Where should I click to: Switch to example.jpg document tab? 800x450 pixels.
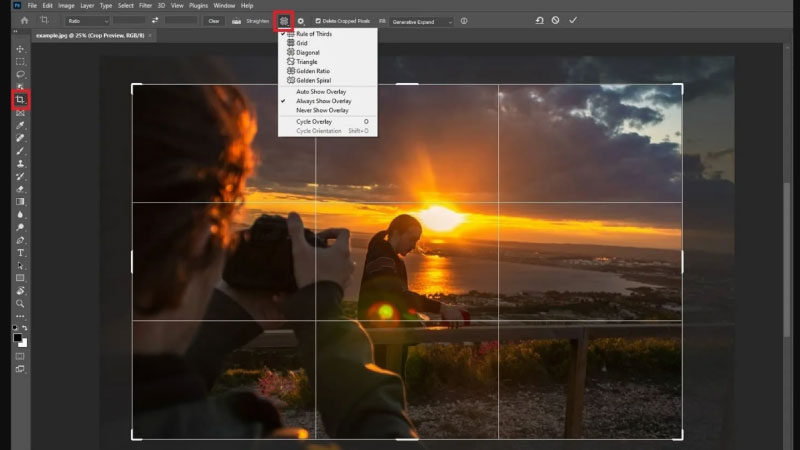pyautogui.click(x=90, y=36)
